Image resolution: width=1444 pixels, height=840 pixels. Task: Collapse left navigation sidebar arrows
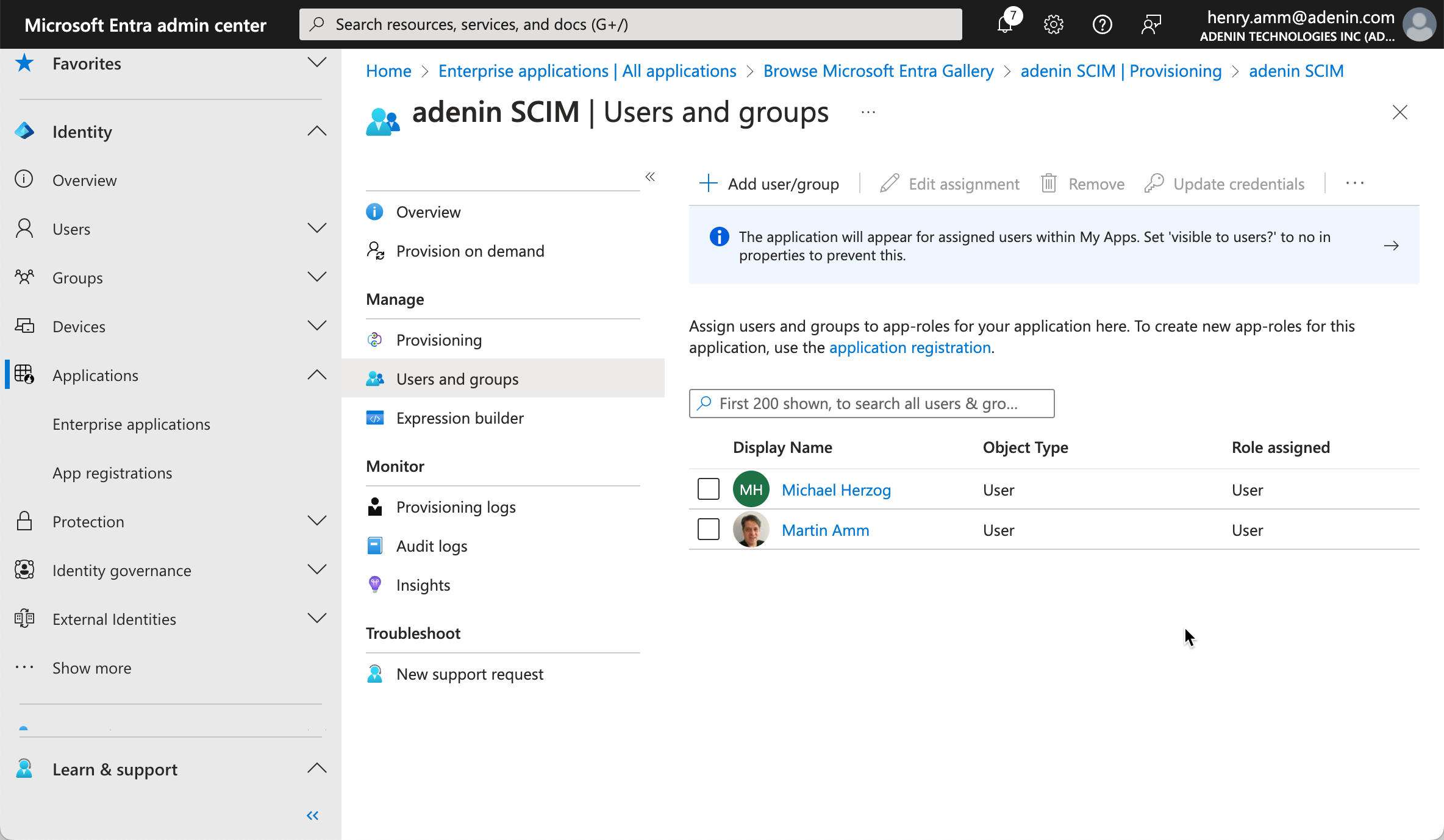pos(312,816)
